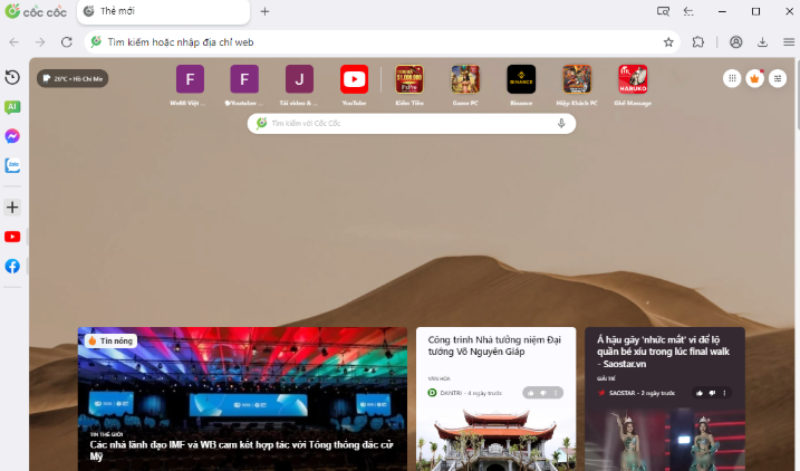Open the hamburger main menu
Screen dimensions: 800x471
click(788, 42)
